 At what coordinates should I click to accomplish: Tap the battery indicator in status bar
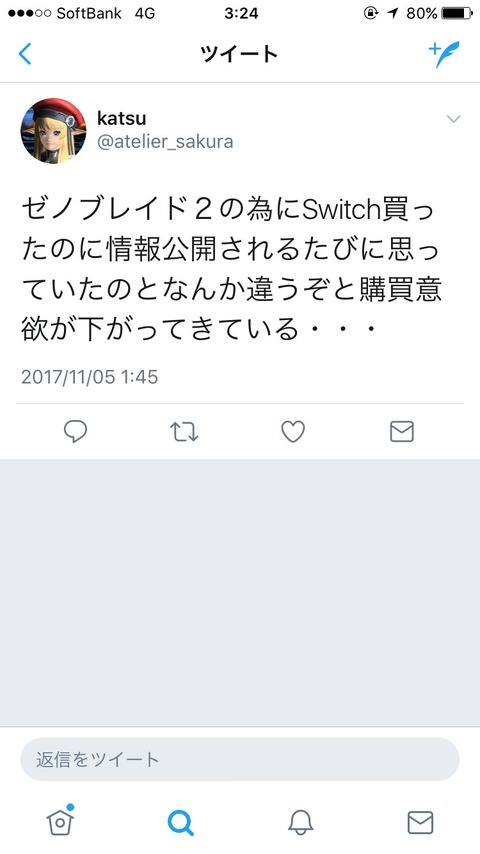pos(457,13)
